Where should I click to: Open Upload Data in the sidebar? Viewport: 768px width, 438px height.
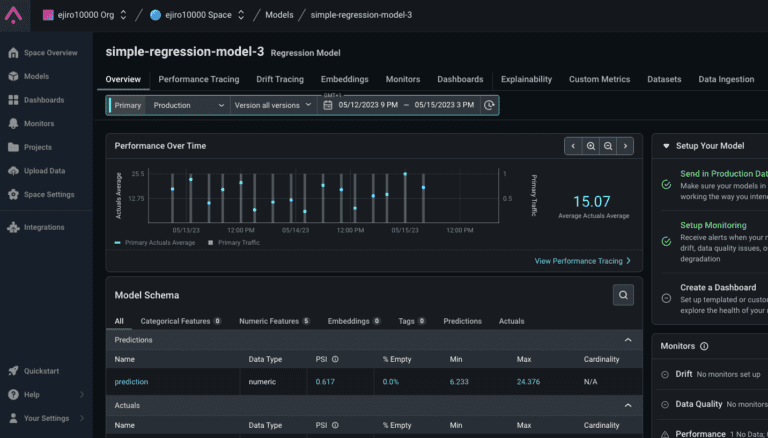point(44,171)
